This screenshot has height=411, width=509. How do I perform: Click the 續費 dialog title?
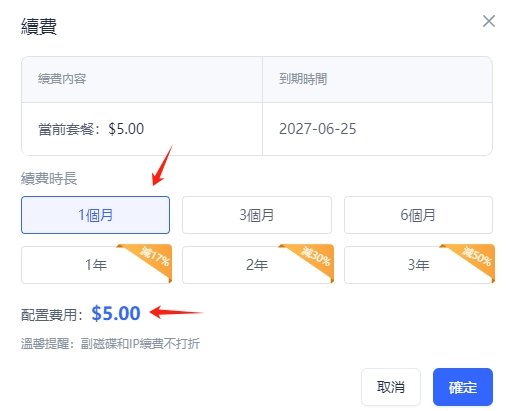click(39, 26)
